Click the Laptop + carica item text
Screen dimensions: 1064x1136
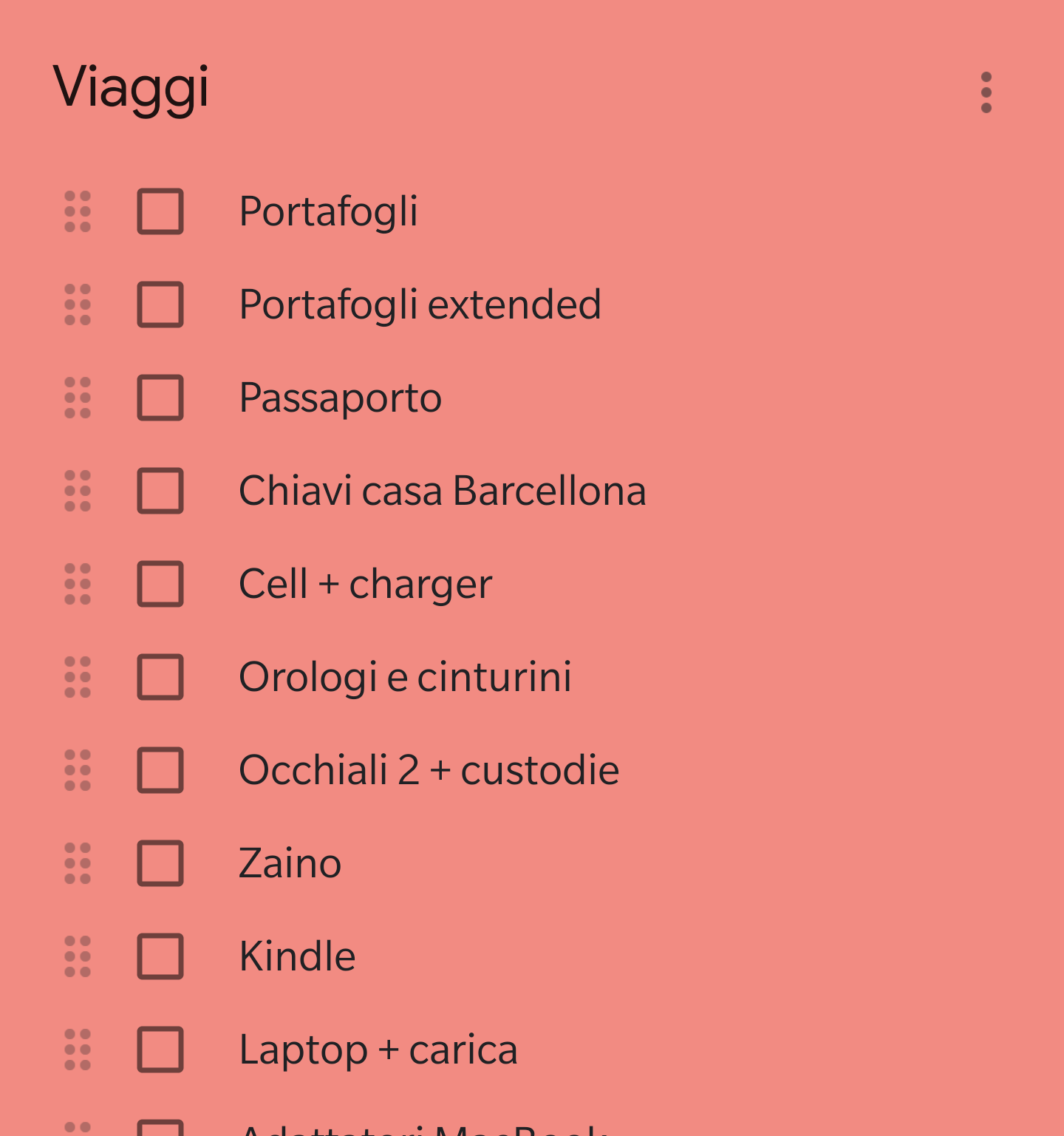(378, 1050)
